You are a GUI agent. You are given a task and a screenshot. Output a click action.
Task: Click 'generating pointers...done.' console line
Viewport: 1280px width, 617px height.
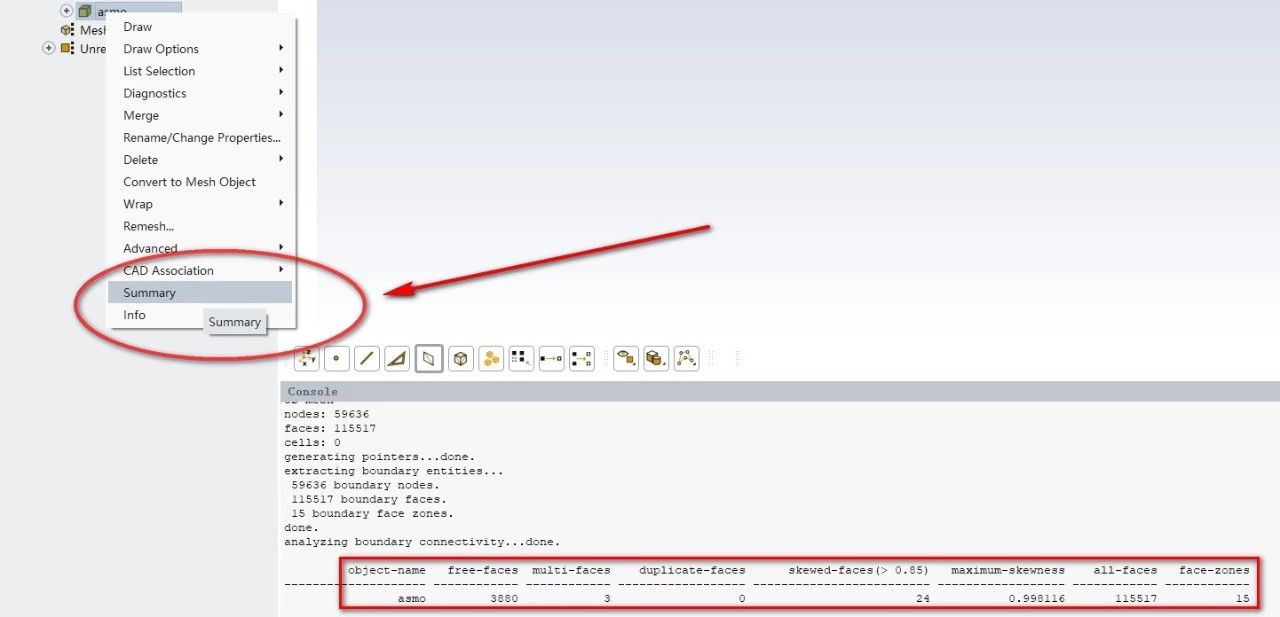(380, 456)
